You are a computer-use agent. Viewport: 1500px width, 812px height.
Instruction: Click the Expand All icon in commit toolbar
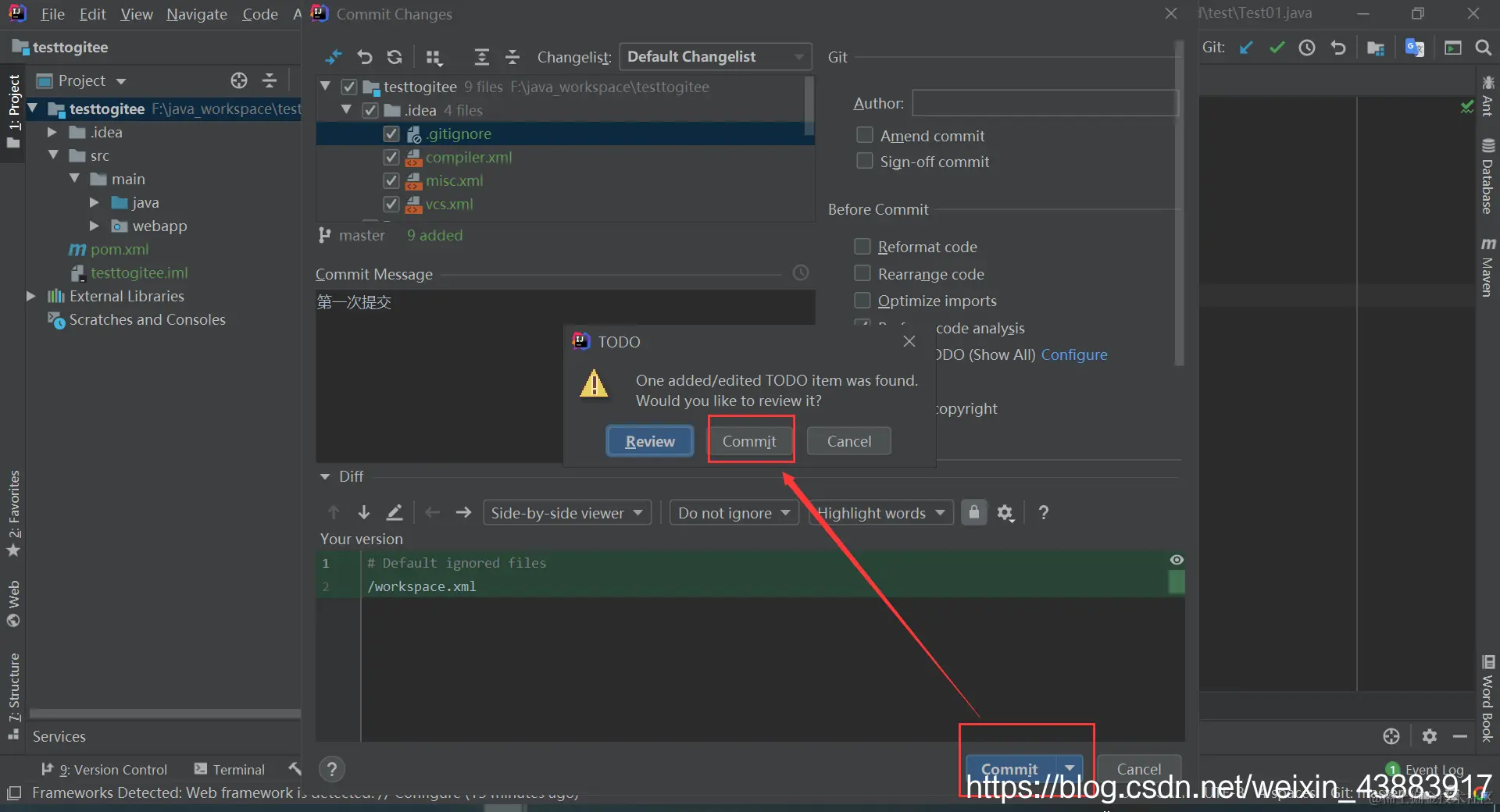point(481,57)
